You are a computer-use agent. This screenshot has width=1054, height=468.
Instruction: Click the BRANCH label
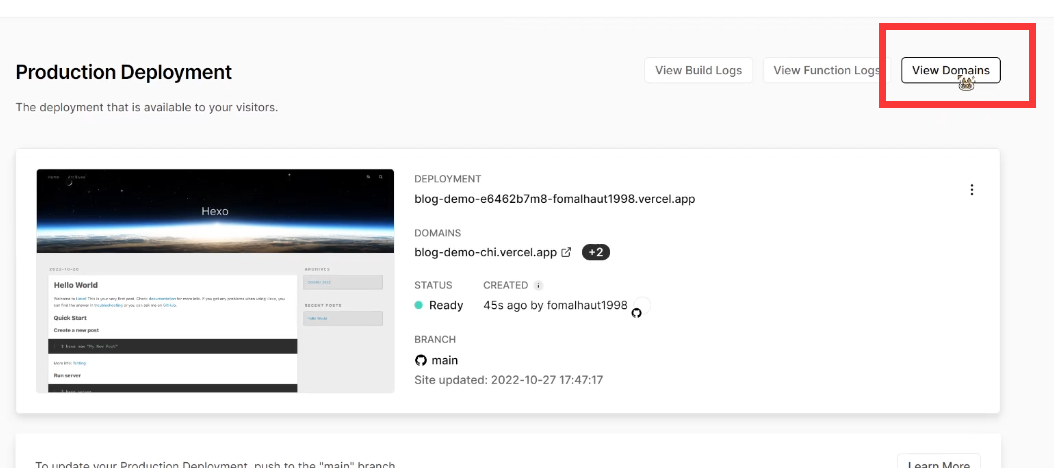click(x=435, y=340)
